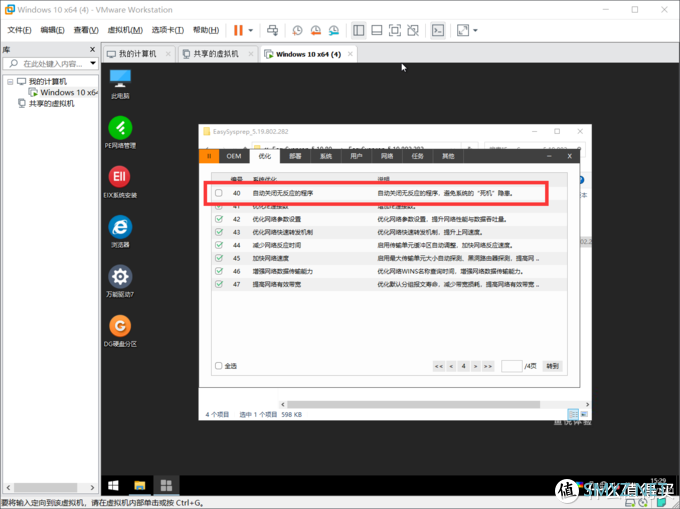Go to previous page with < button
The width and height of the screenshot is (680, 509).
(x=451, y=366)
